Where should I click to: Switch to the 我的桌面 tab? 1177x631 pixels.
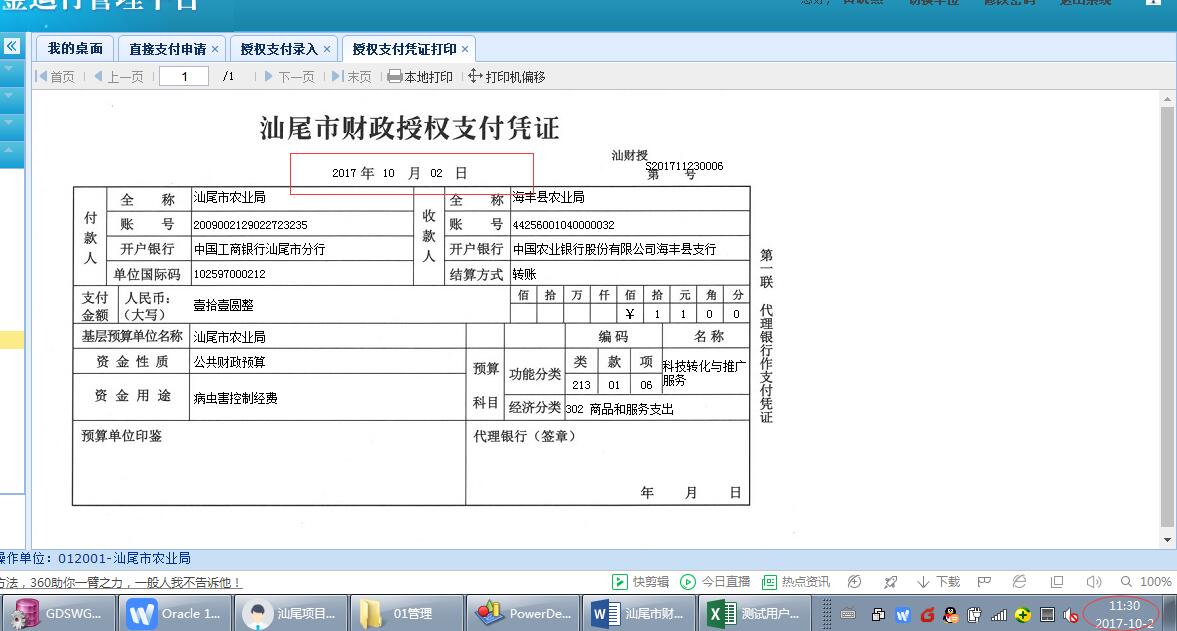tap(75, 49)
